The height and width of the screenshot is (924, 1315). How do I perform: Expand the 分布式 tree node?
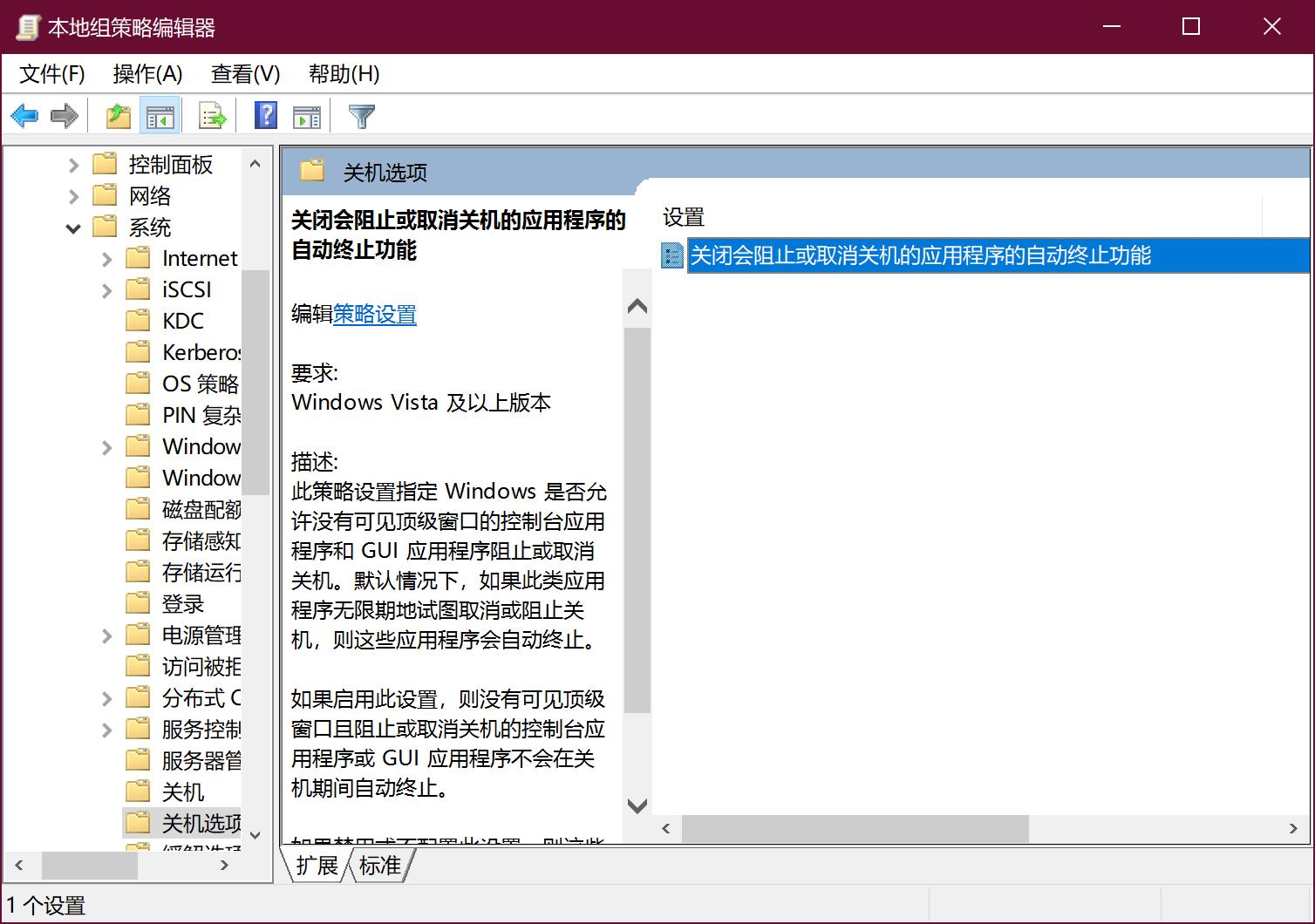(x=106, y=697)
